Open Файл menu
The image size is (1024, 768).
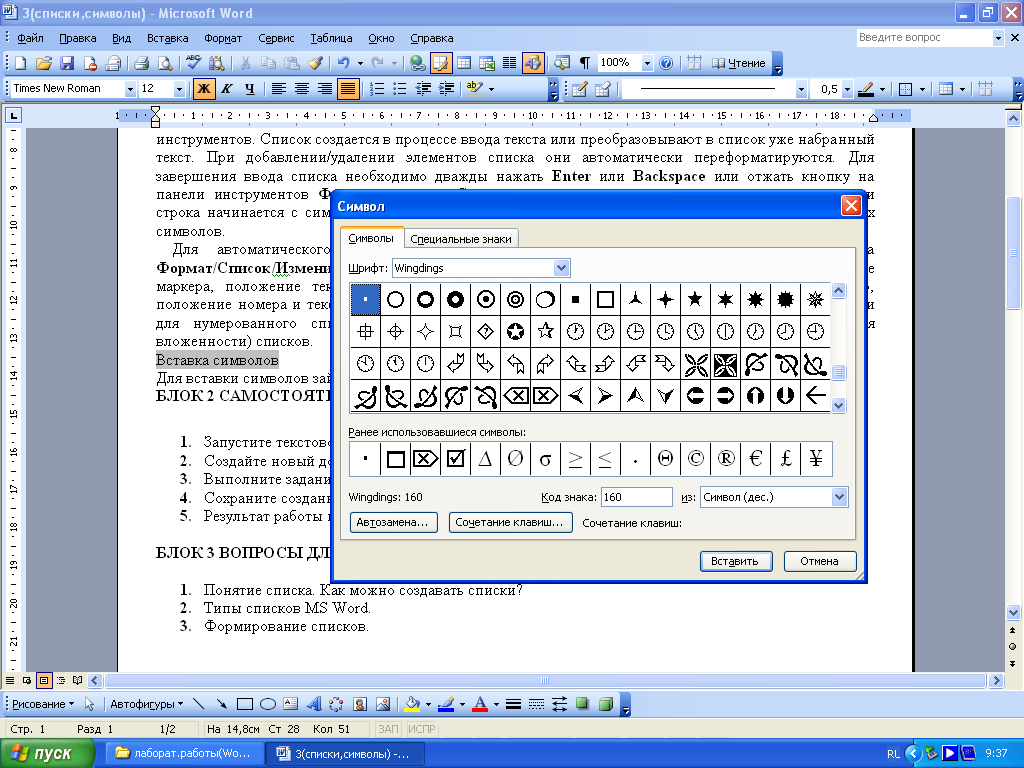click(x=30, y=38)
